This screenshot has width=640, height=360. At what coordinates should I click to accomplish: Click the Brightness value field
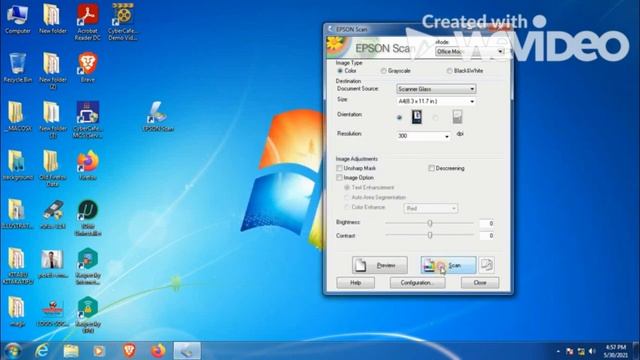(x=487, y=223)
